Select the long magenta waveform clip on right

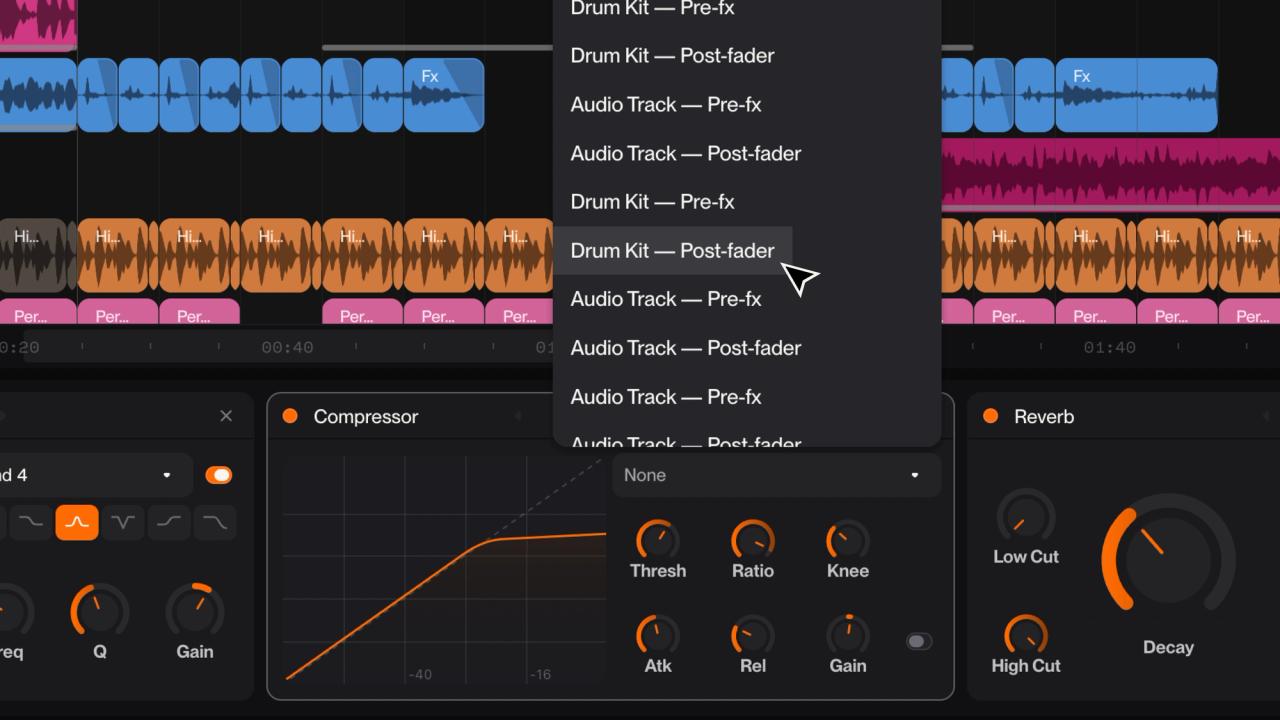(1110, 173)
